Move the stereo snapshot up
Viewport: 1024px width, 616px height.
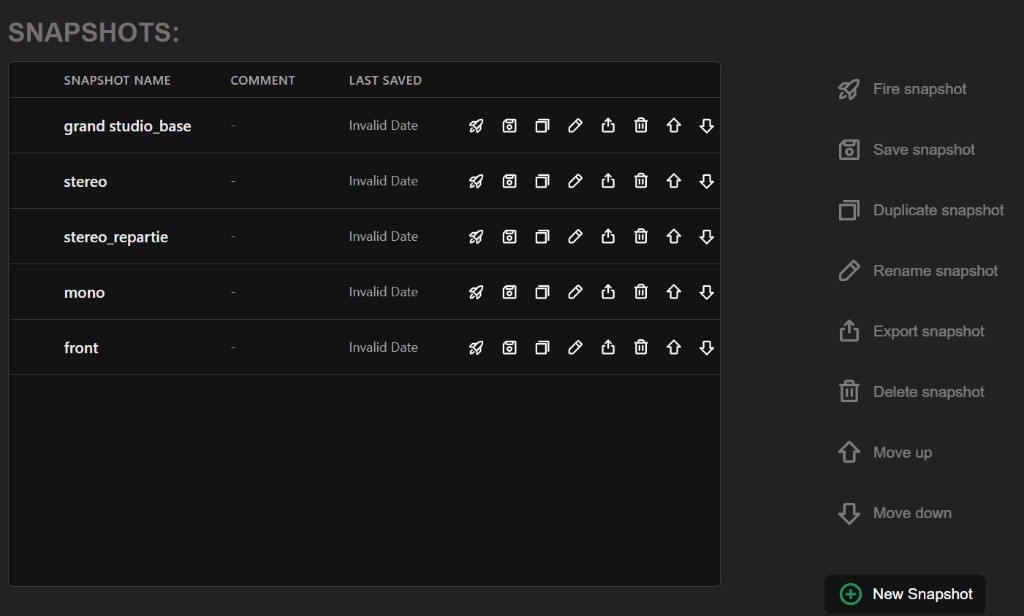(x=673, y=181)
